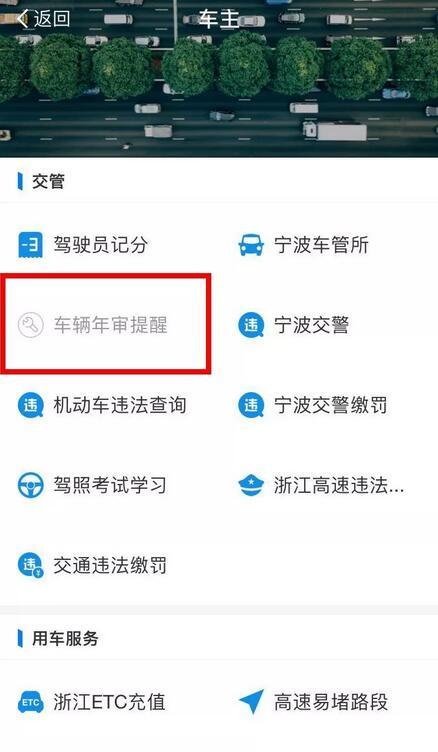Viewport: 438px width, 752px height.
Task: Tap the 宁波交警缴罚 icon
Action: (251, 405)
